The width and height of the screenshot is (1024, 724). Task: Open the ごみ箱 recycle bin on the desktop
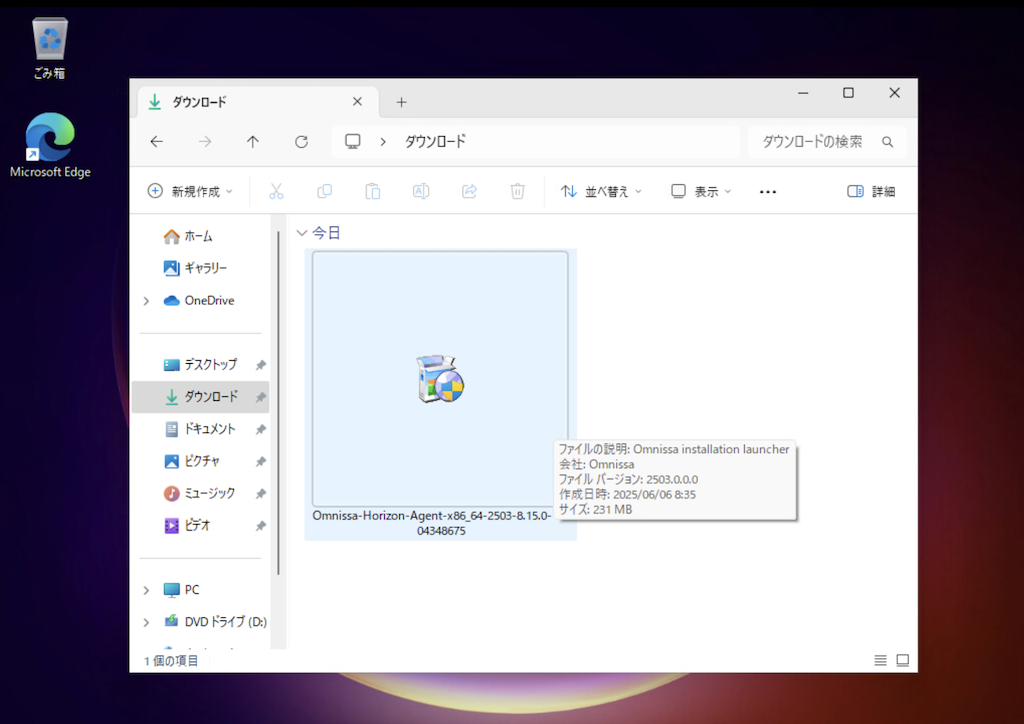point(50,49)
